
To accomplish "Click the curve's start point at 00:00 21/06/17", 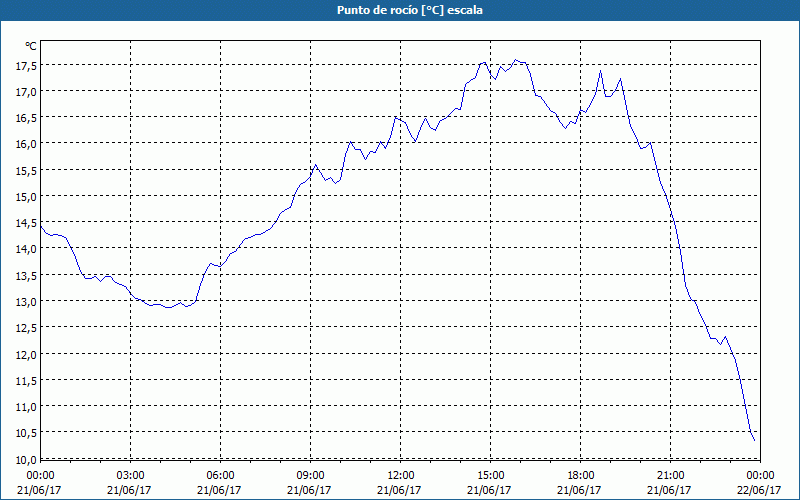I will coord(41,227).
